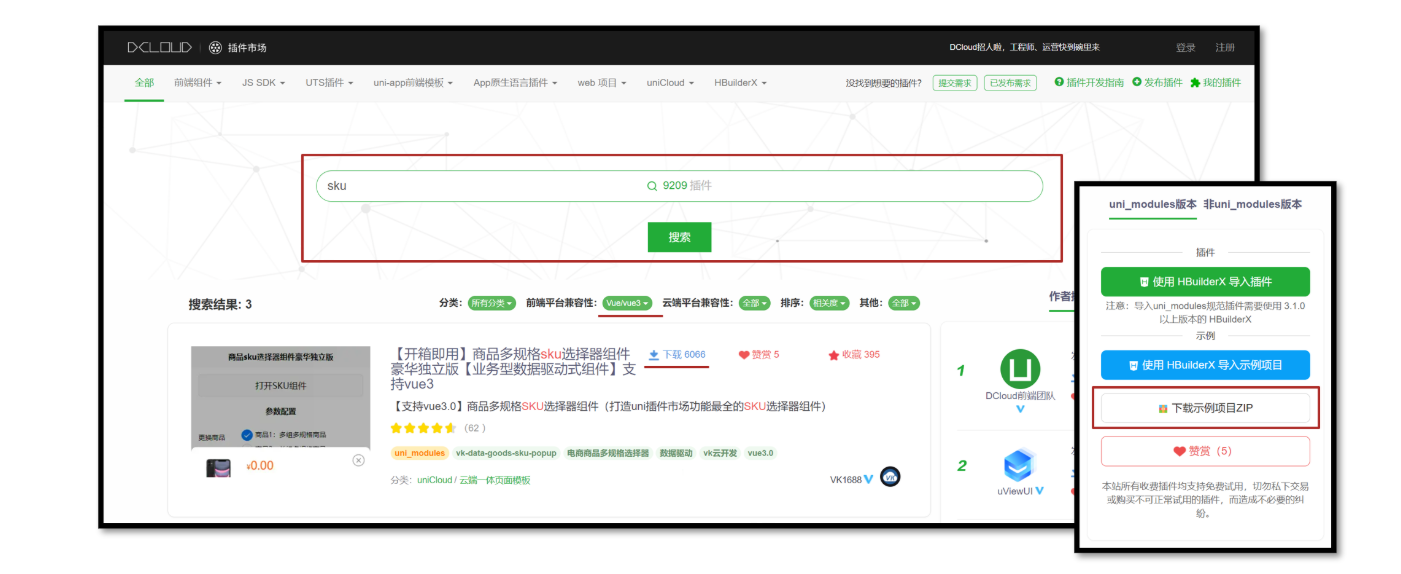The height and width of the screenshot is (574, 1401).
Task: Click 注册 in the header
Action: [1225, 47]
